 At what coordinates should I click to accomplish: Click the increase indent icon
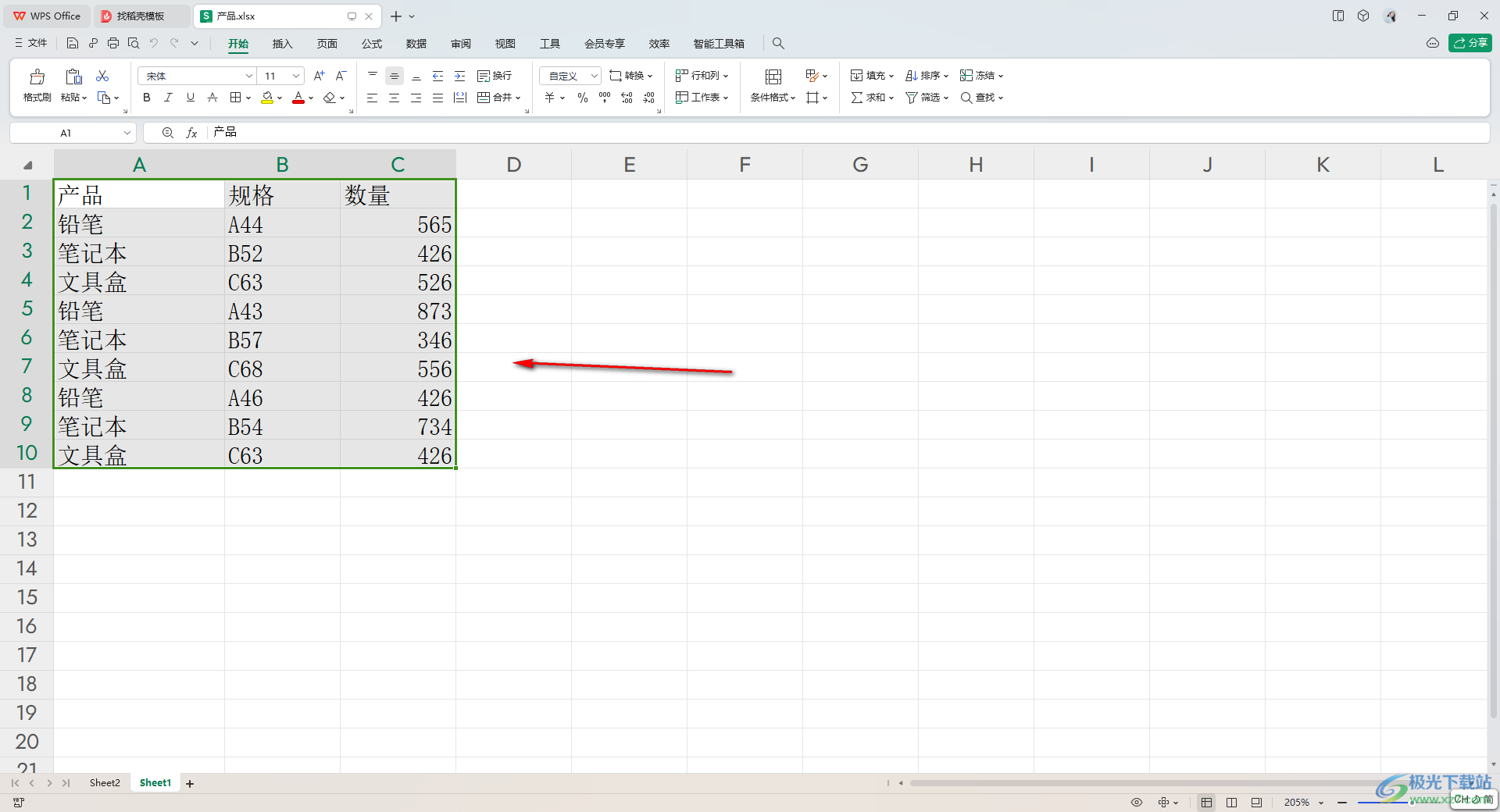point(460,76)
